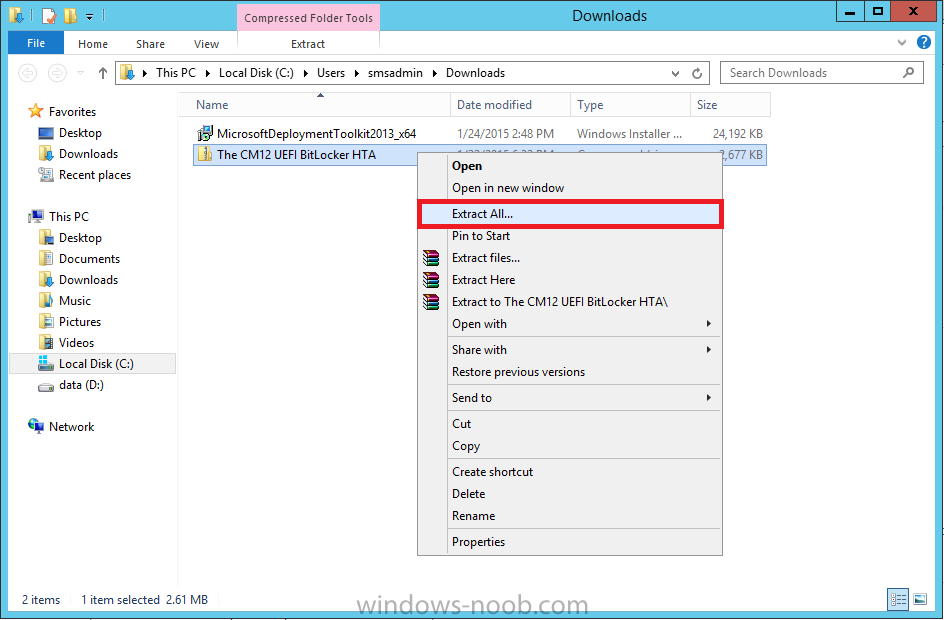Click the New folder quick access icon
This screenshot has width=944, height=620.
point(70,16)
